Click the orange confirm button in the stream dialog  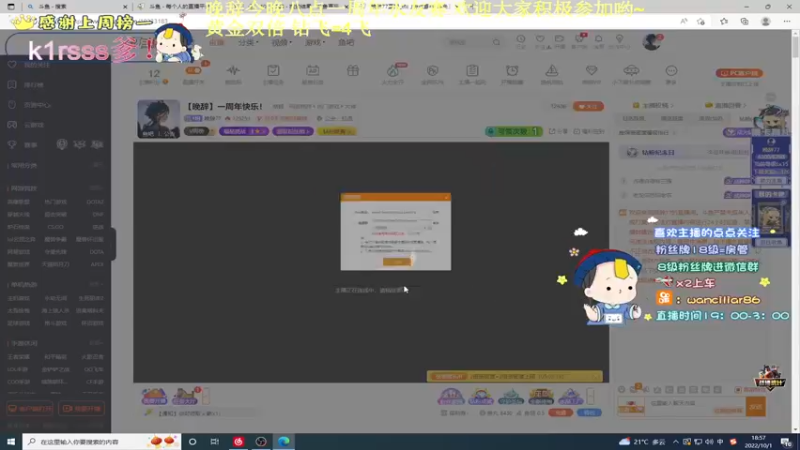pyautogui.click(x=397, y=261)
